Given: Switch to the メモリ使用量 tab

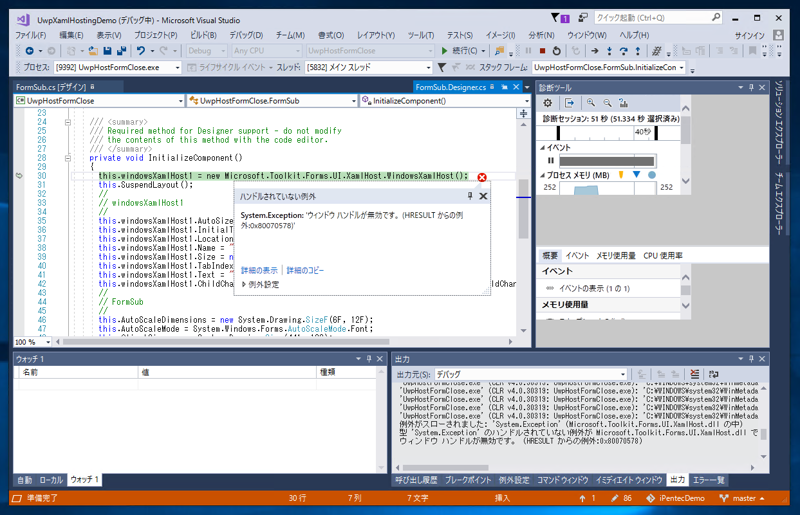Looking at the screenshot, I should pyautogui.click(x=616, y=256).
